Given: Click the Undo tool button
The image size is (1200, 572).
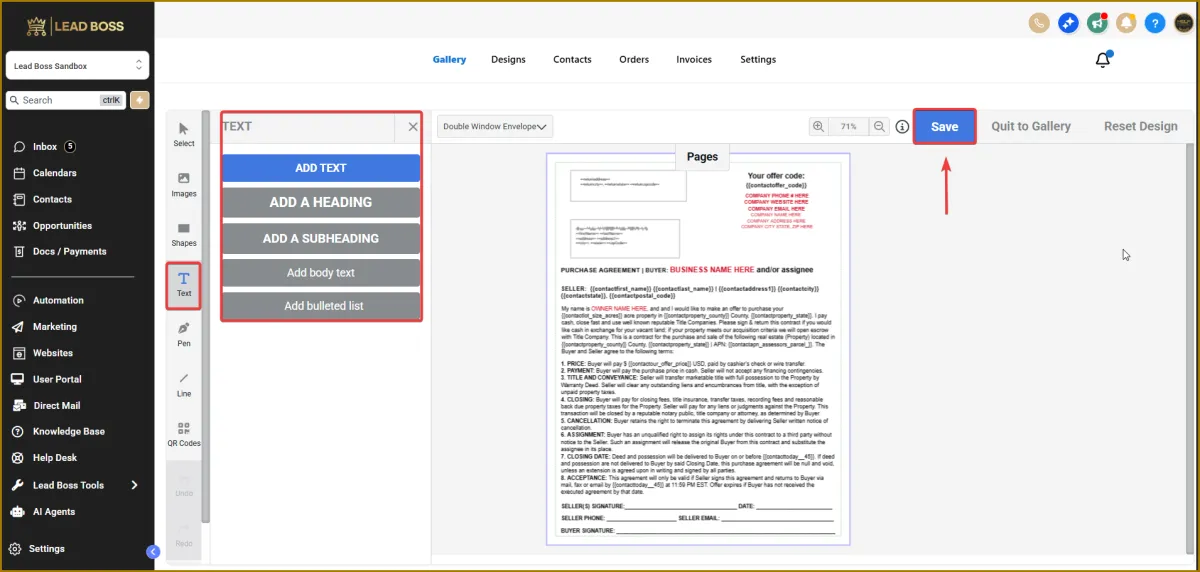Looking at the screenshot, I should tap(184, 485).
